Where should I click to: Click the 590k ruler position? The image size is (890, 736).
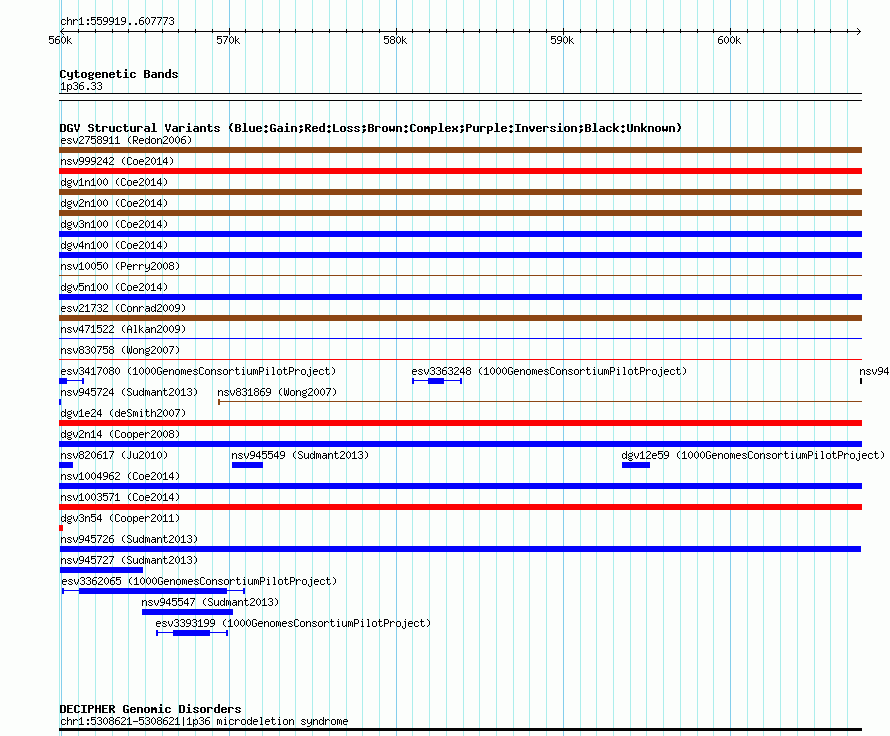click(x=562, y=40)
